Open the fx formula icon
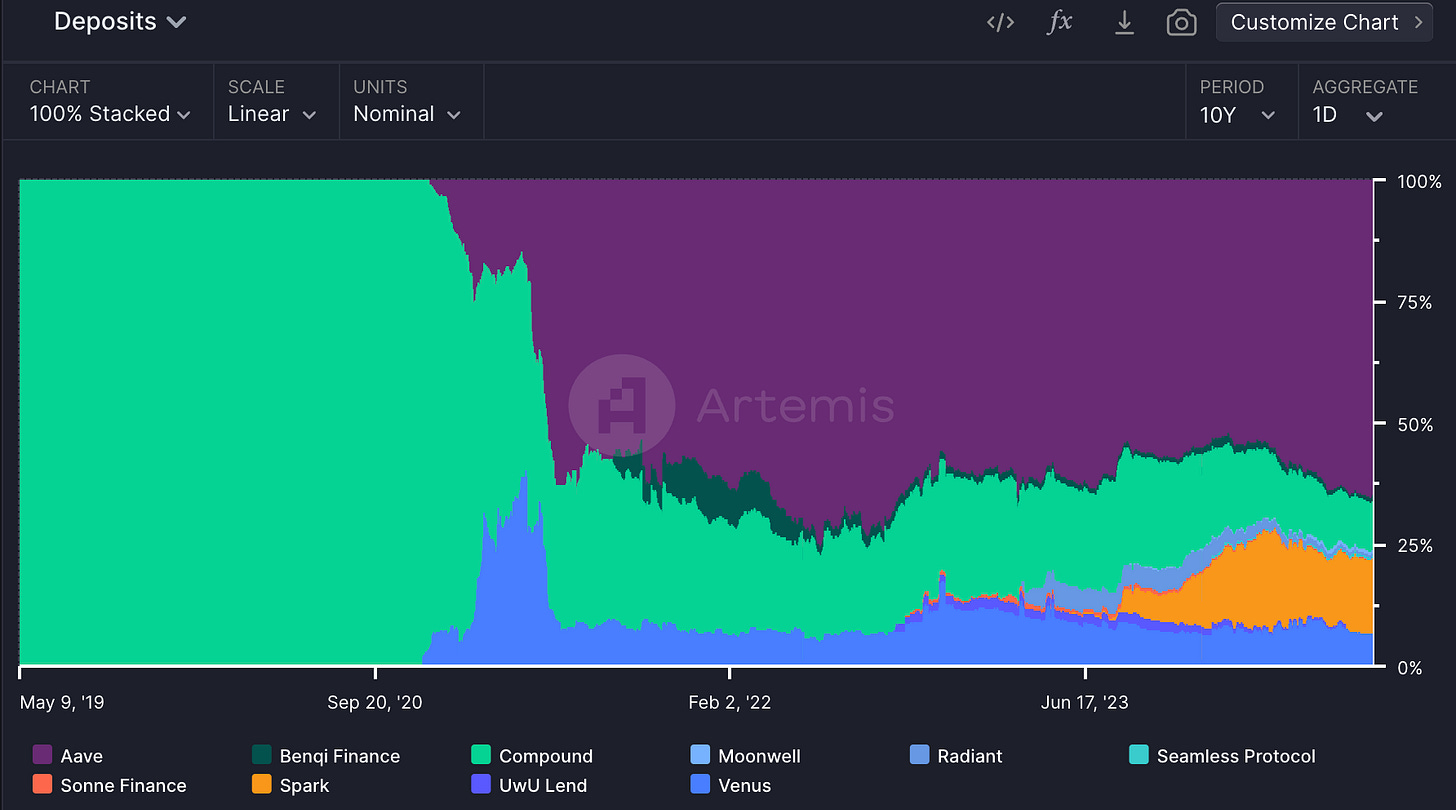Image resolution: width=1456 pixels, height=810 pixels. coord(1060,22)
